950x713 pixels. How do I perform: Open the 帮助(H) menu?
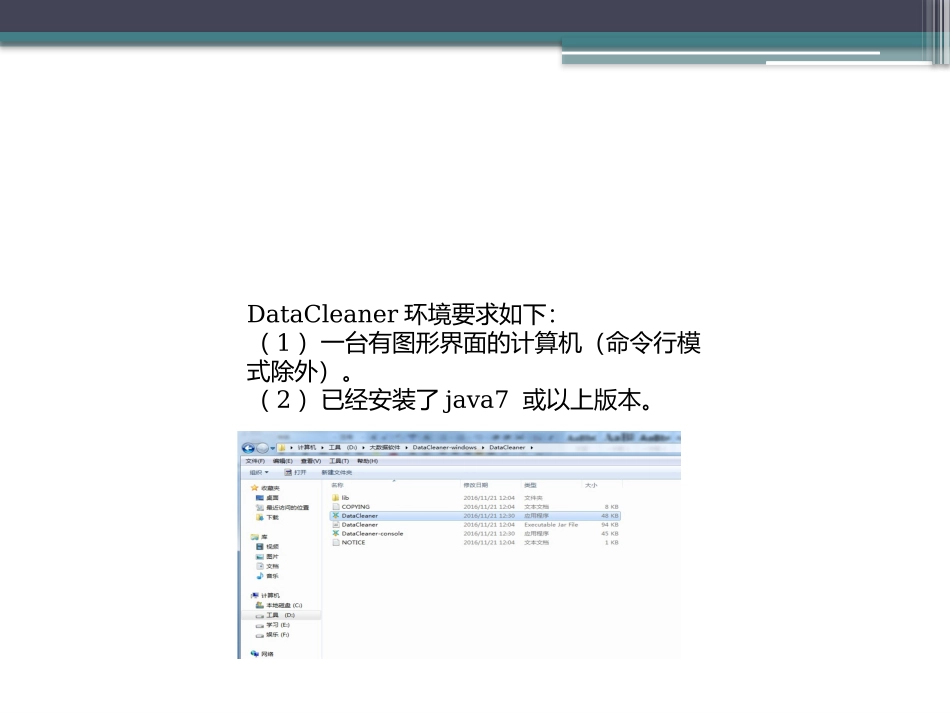(x=368, y=461)
